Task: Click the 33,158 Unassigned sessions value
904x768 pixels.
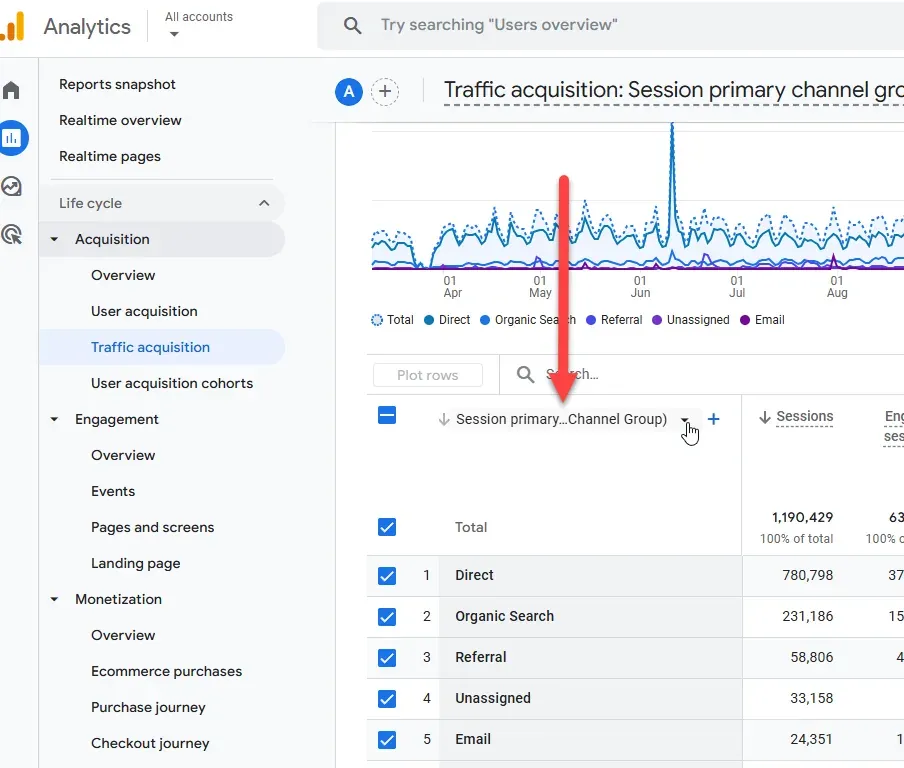Action: (812, 698)
